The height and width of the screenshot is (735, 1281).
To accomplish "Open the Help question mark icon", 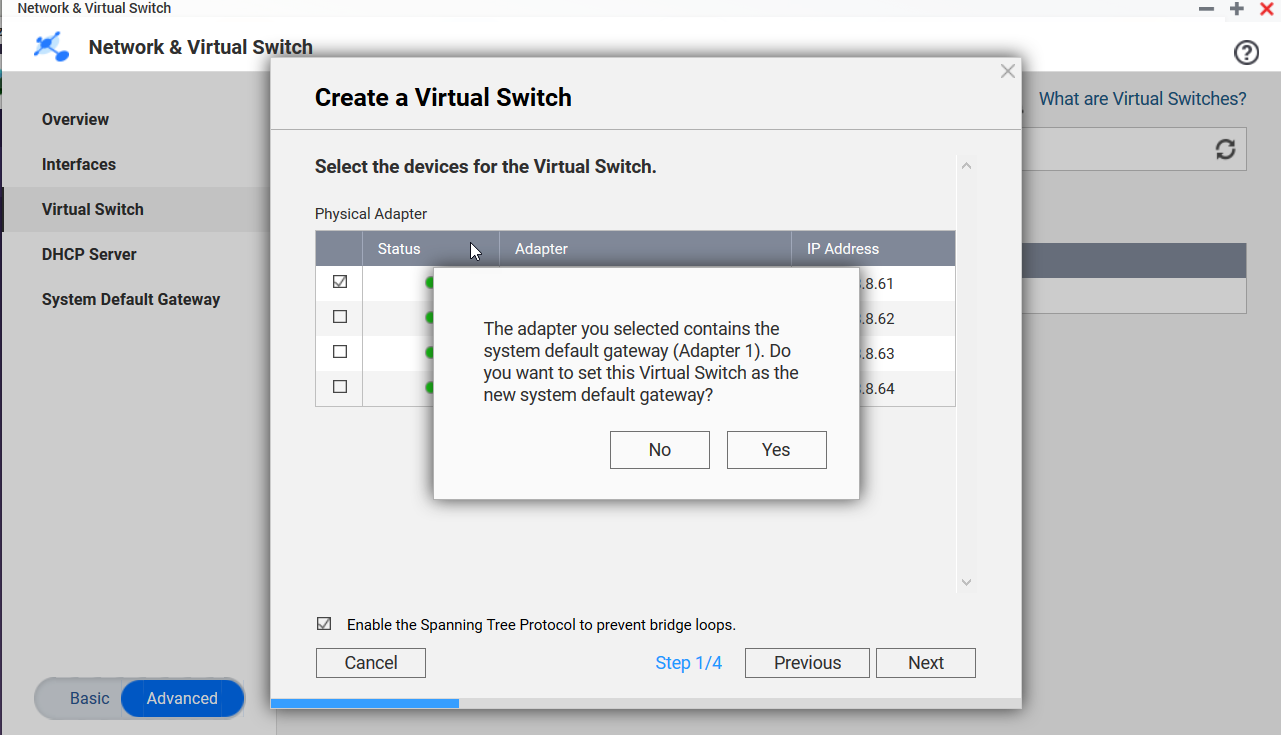I will coord(1246,51).
